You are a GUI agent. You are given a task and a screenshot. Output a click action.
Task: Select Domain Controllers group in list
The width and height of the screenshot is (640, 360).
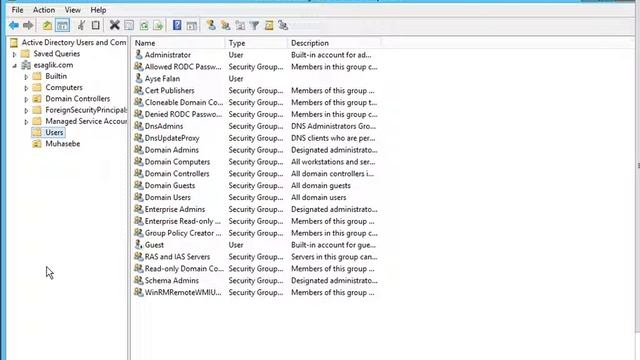(x=177, y=173)
